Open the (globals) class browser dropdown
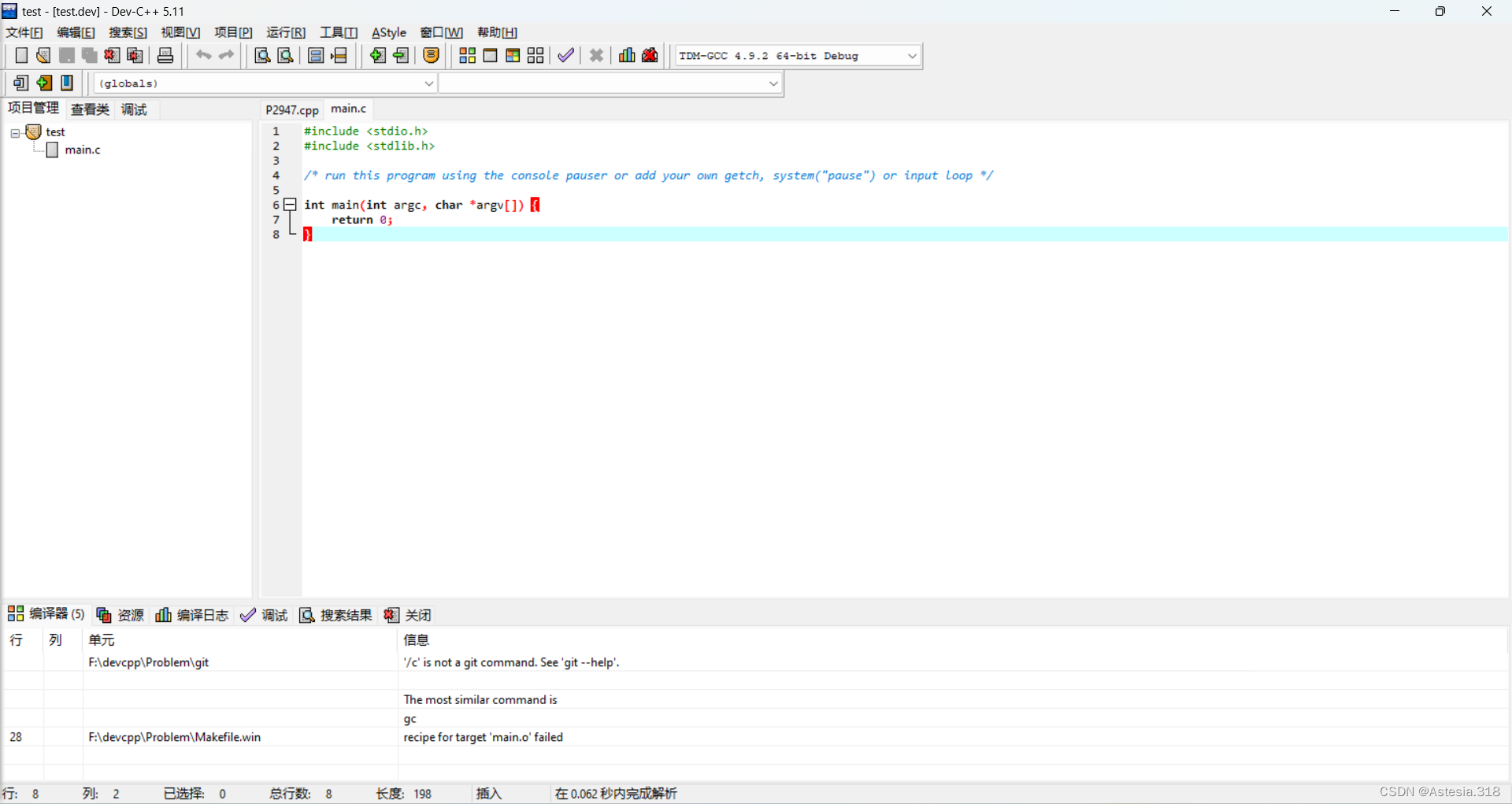Viewport: 1512px width, 804px height. [x=428, y=83]
